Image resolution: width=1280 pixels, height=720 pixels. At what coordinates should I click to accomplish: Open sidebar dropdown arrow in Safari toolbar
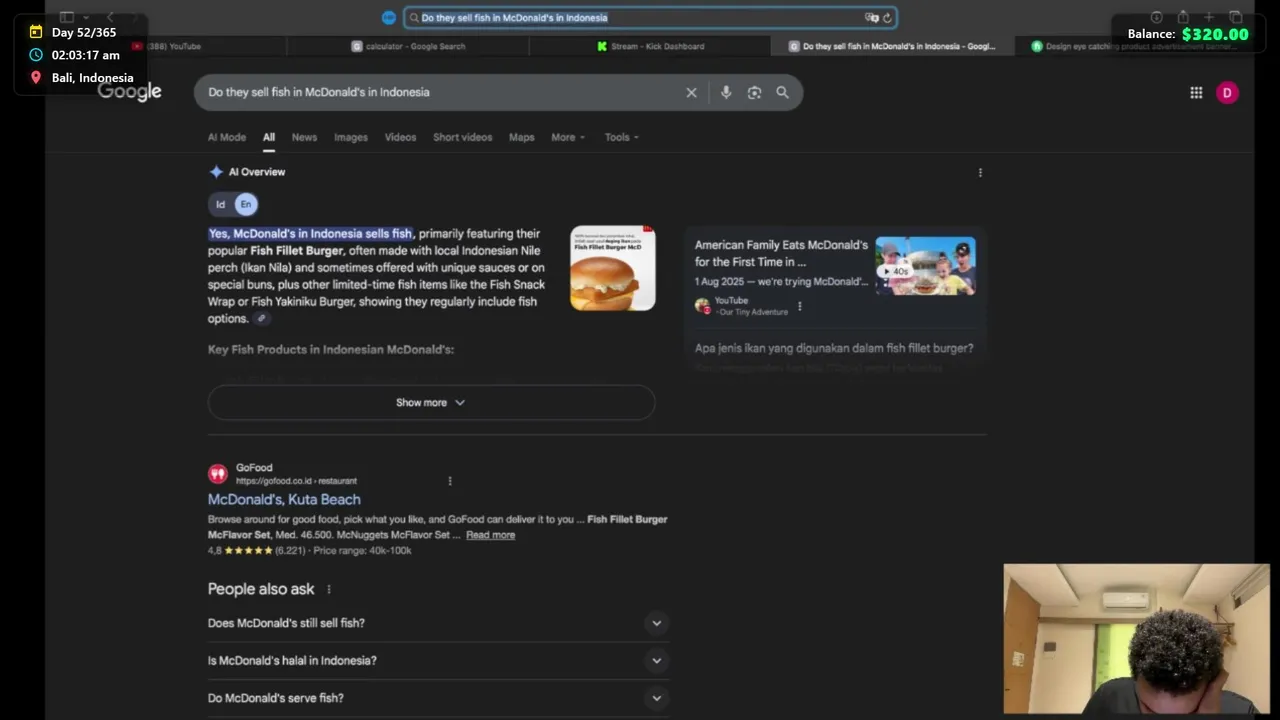[87, 17]
